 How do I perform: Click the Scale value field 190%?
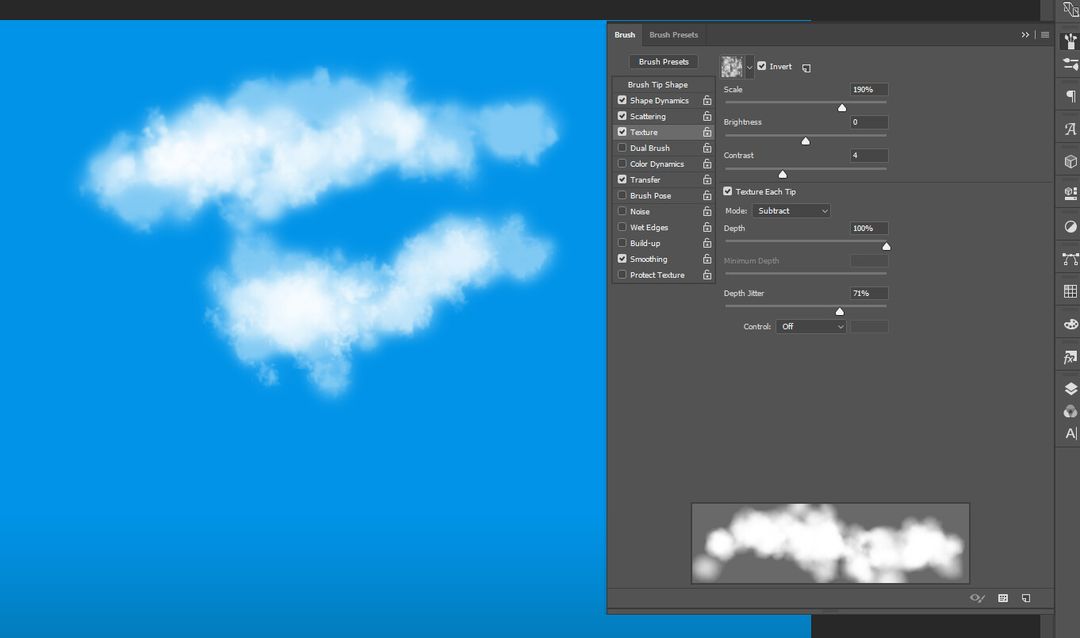coord(869,90)
